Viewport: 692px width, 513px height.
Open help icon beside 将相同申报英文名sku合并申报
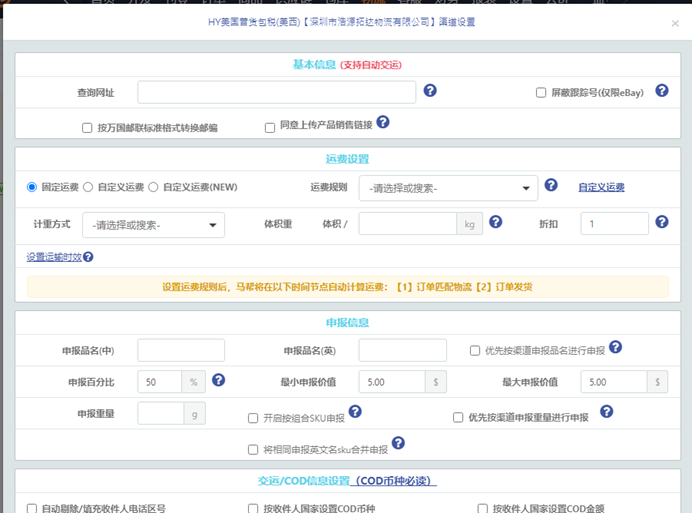[398, 443]
